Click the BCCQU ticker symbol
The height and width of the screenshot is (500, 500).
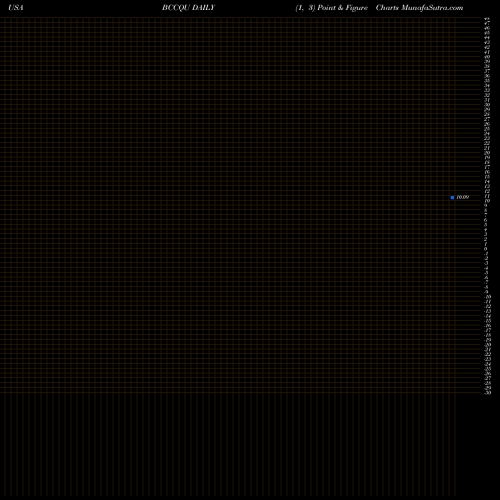pyautogui.click(x=176, y=8)
